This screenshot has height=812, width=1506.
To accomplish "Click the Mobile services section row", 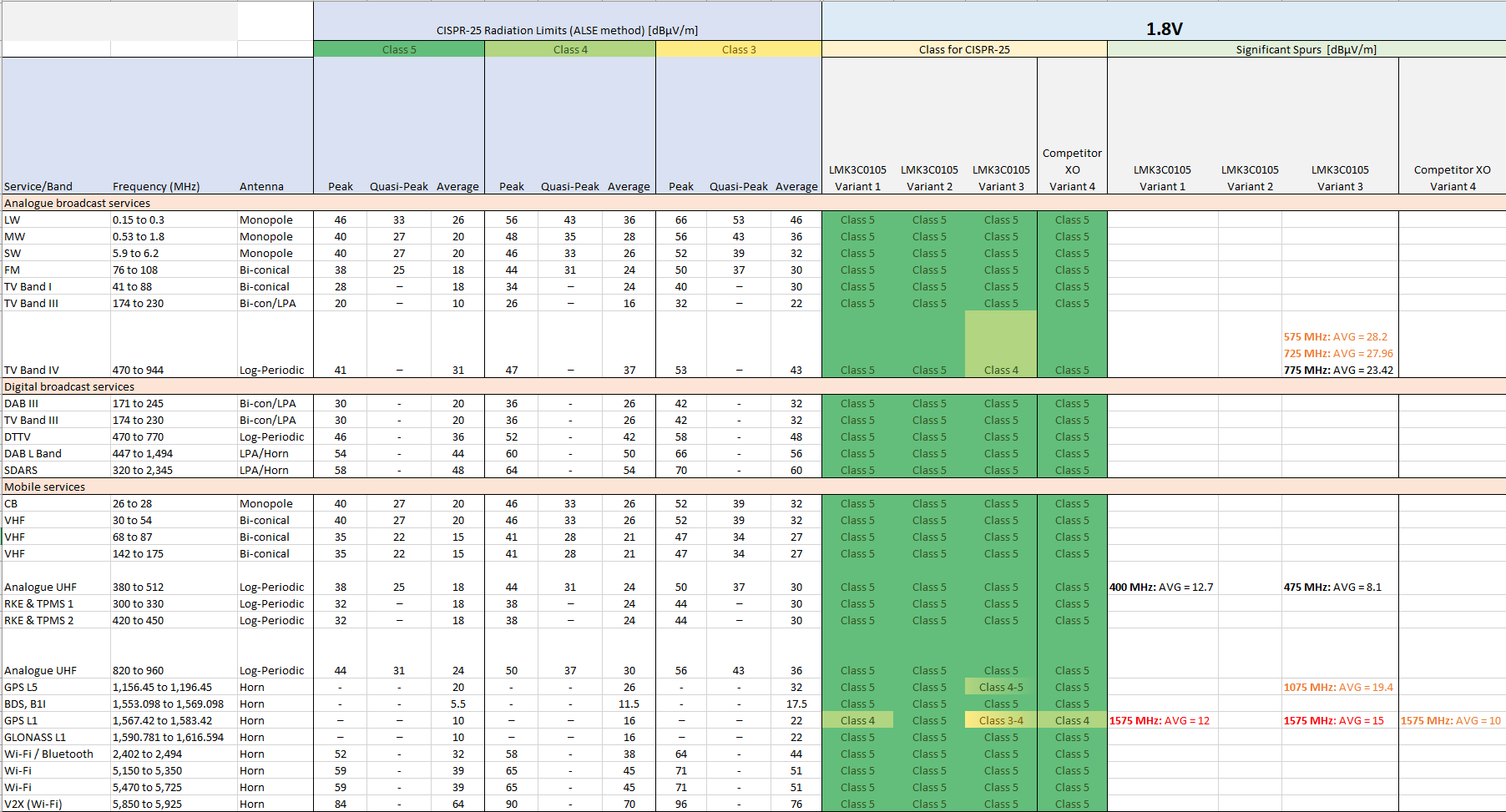I will (45, 487).
